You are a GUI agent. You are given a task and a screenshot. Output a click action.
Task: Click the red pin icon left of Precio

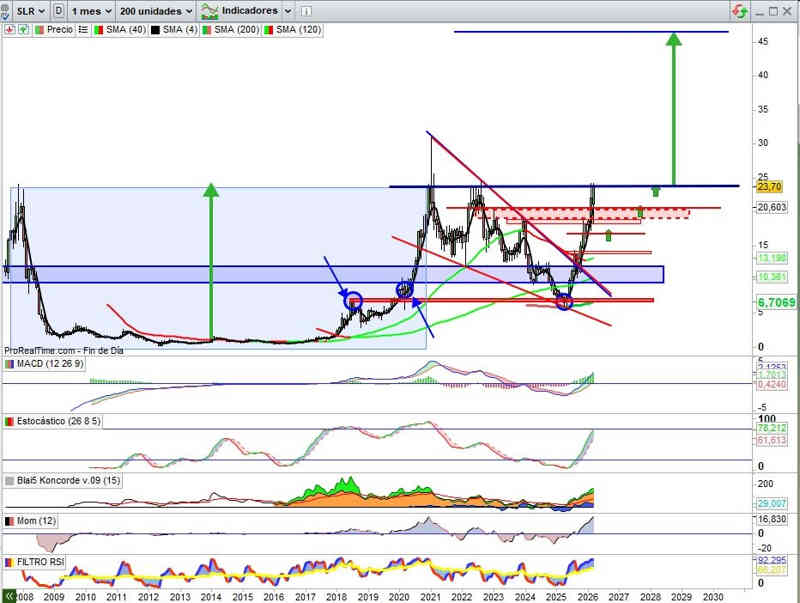[x=9, y=30]
